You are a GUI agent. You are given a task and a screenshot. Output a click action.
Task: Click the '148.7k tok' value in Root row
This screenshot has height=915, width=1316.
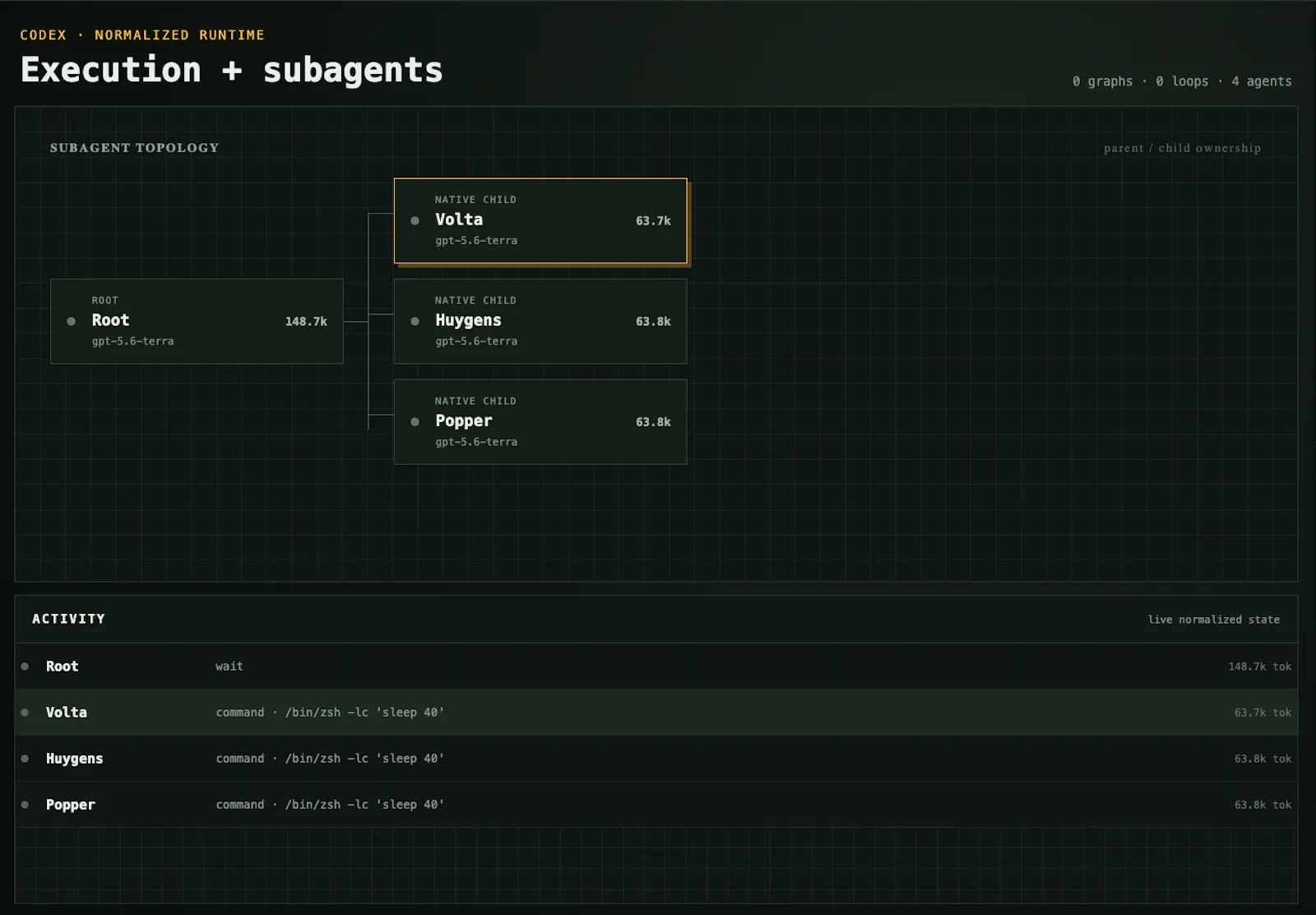click(x=1260, y=667)
